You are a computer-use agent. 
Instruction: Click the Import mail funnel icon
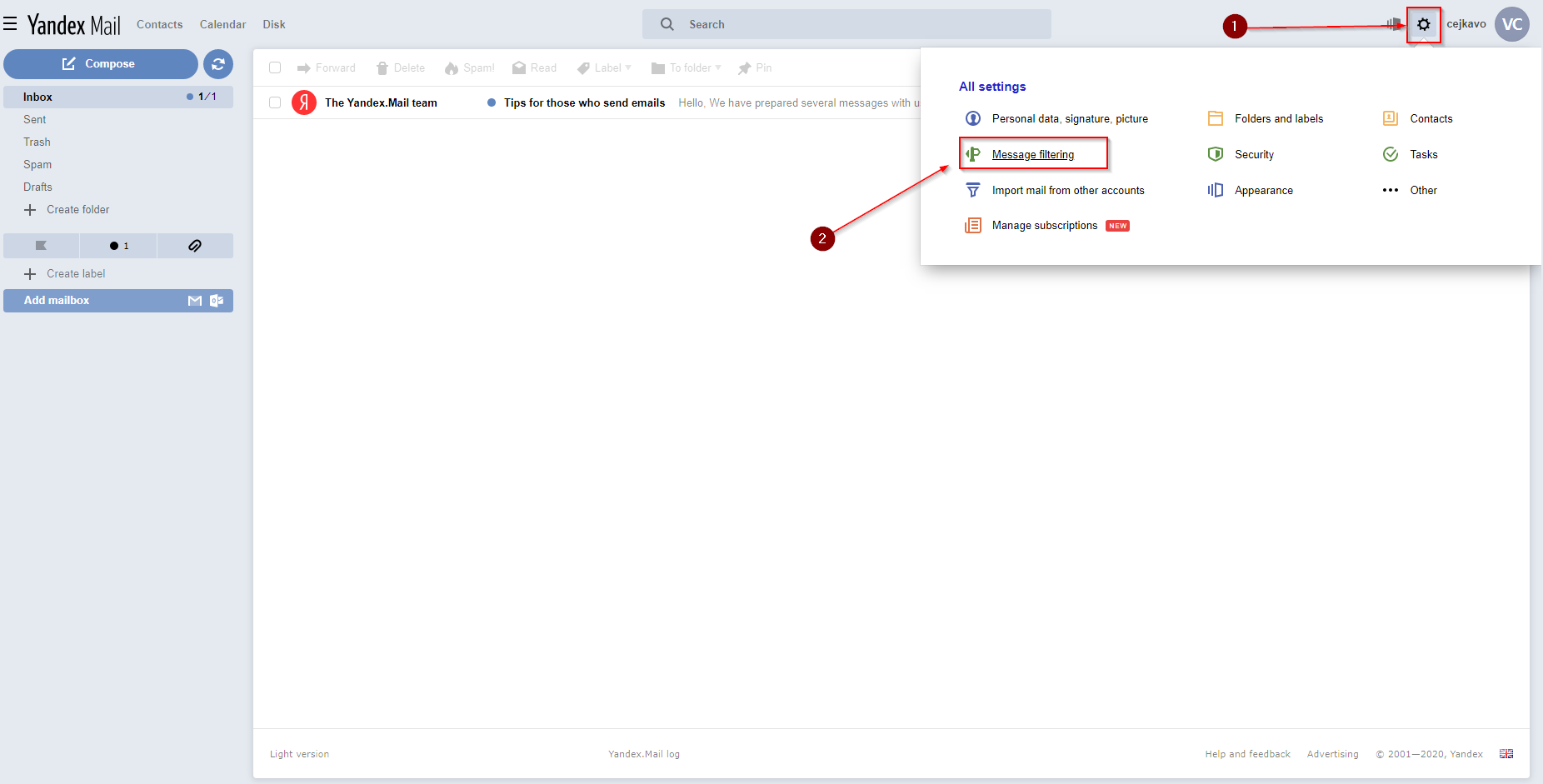tap(973, 190)
